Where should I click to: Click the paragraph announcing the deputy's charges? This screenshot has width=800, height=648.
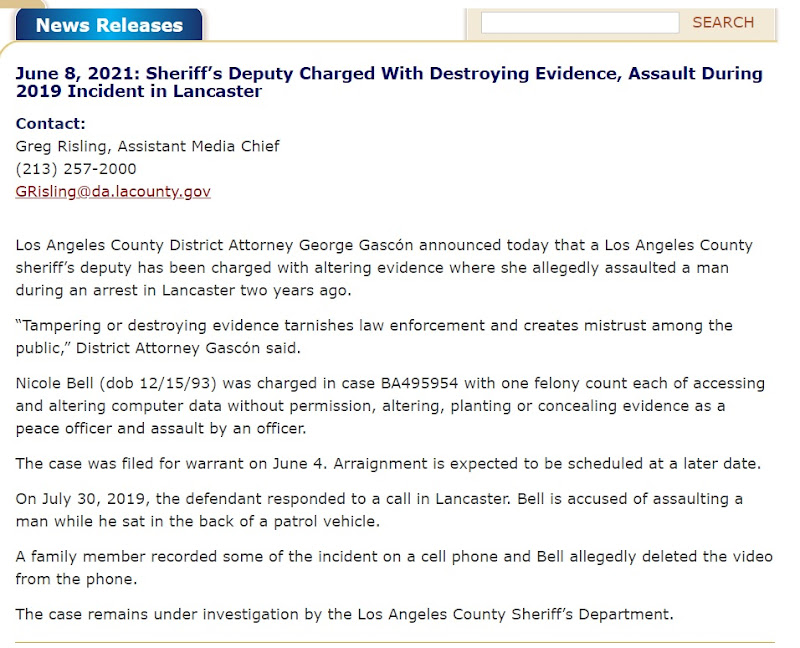384,268
